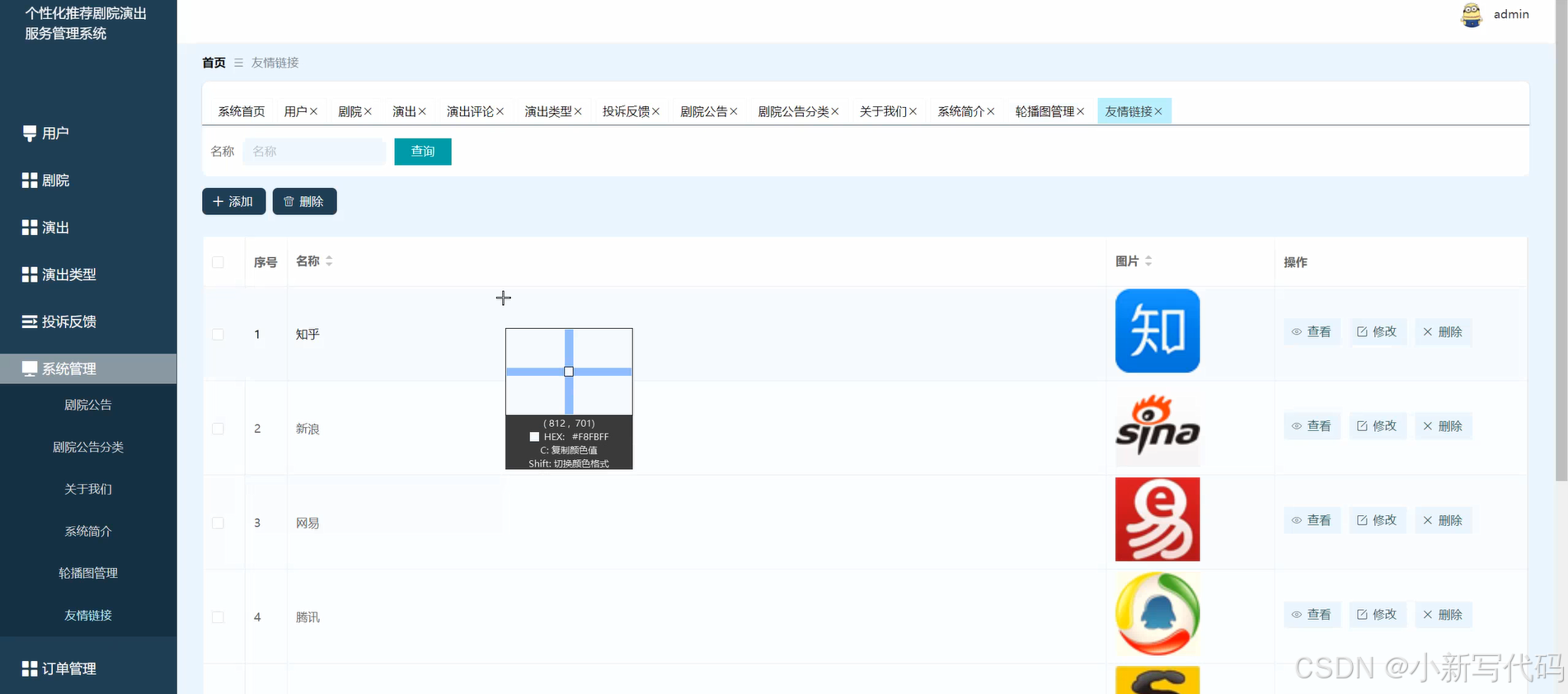Tick the checkbox for the 腾讯 row
Viewport: 1568px width, 694px height.
[218, 617]
